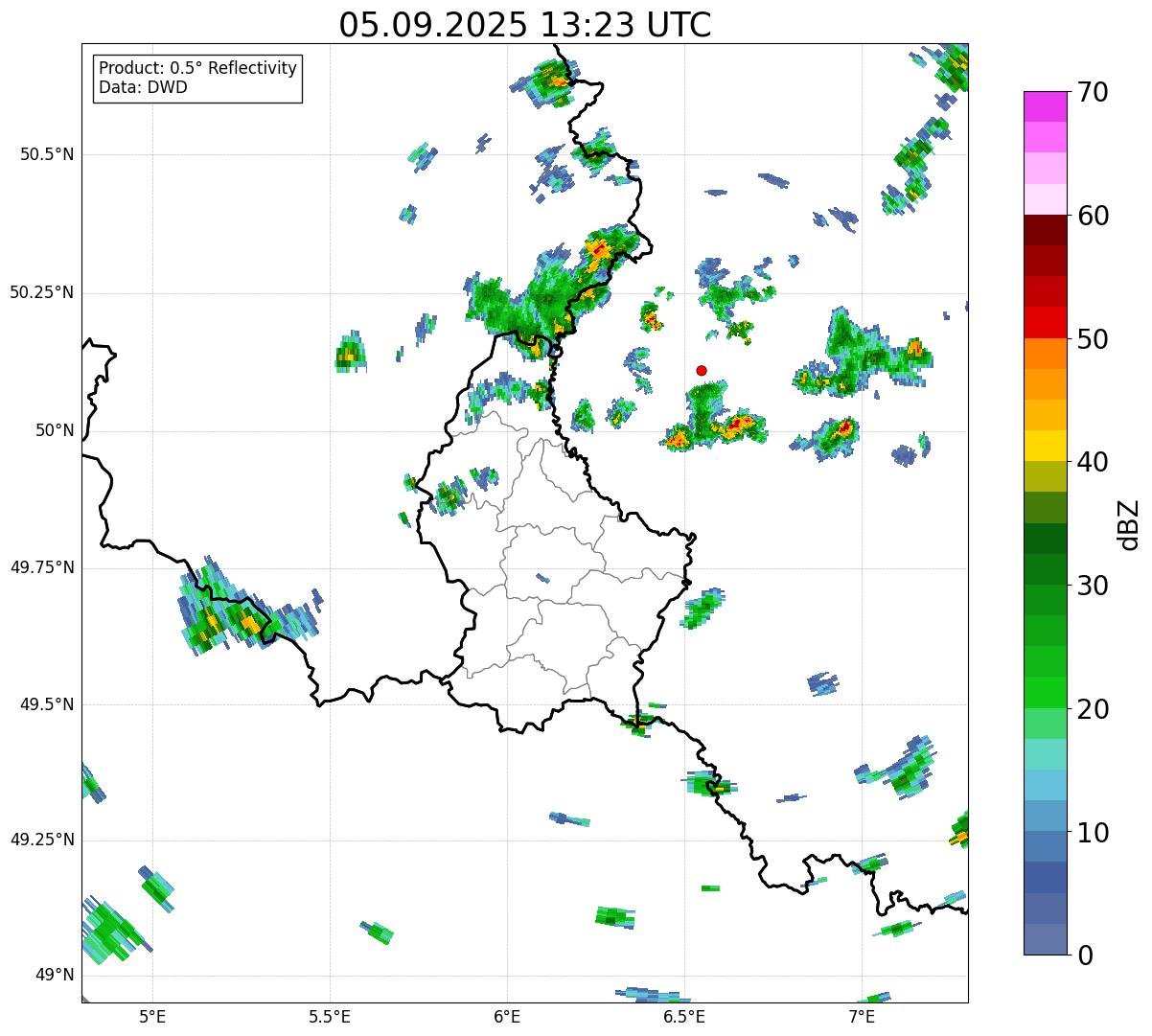Click the dBZ colorbar axis label
Viewport: 1152px width, 1036px height.
(x=1129, y=524)
